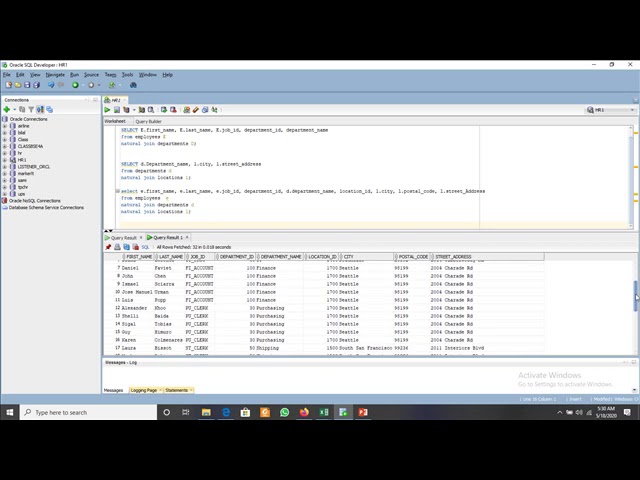Click 'Colmenares' last name cell

168,340
